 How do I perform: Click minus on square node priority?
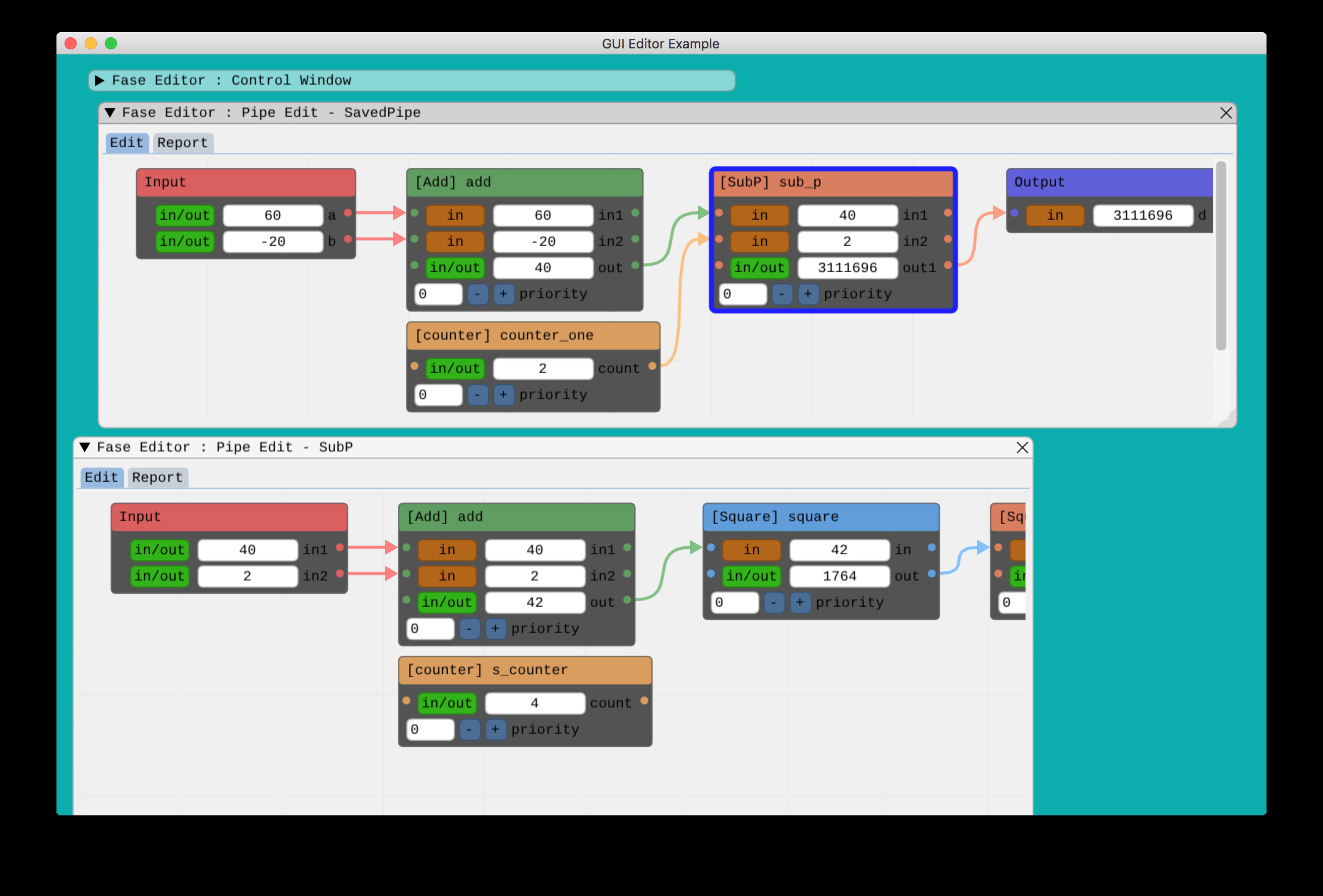773,602
